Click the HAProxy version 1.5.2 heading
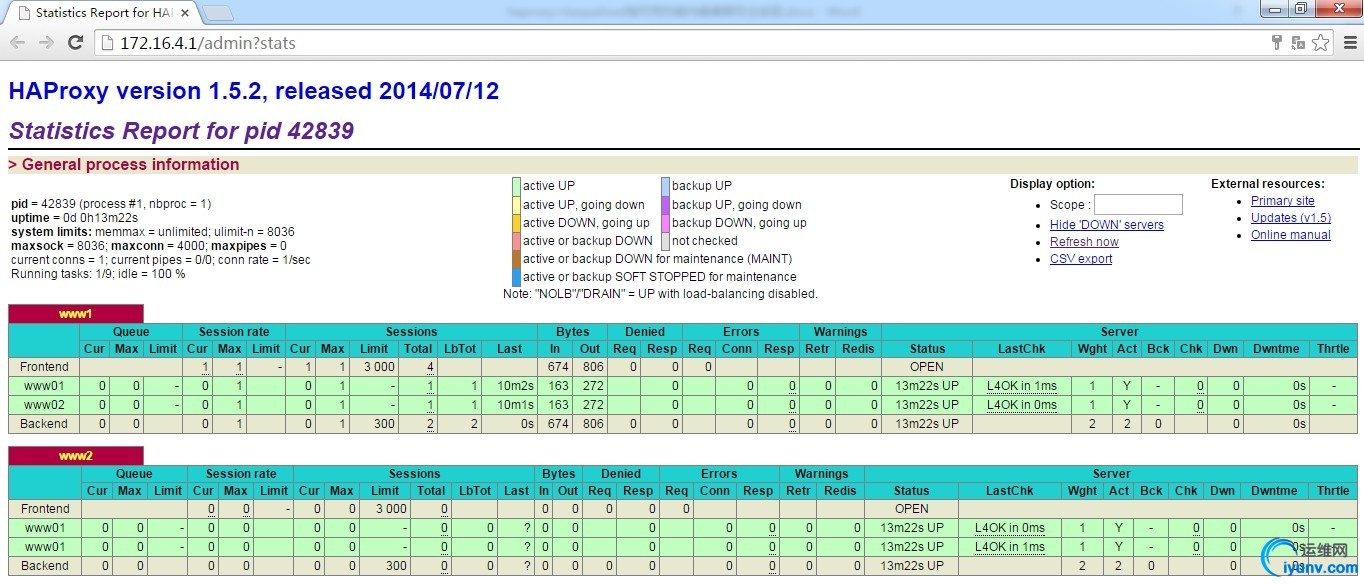The image size is (1364, 584). 254,91
